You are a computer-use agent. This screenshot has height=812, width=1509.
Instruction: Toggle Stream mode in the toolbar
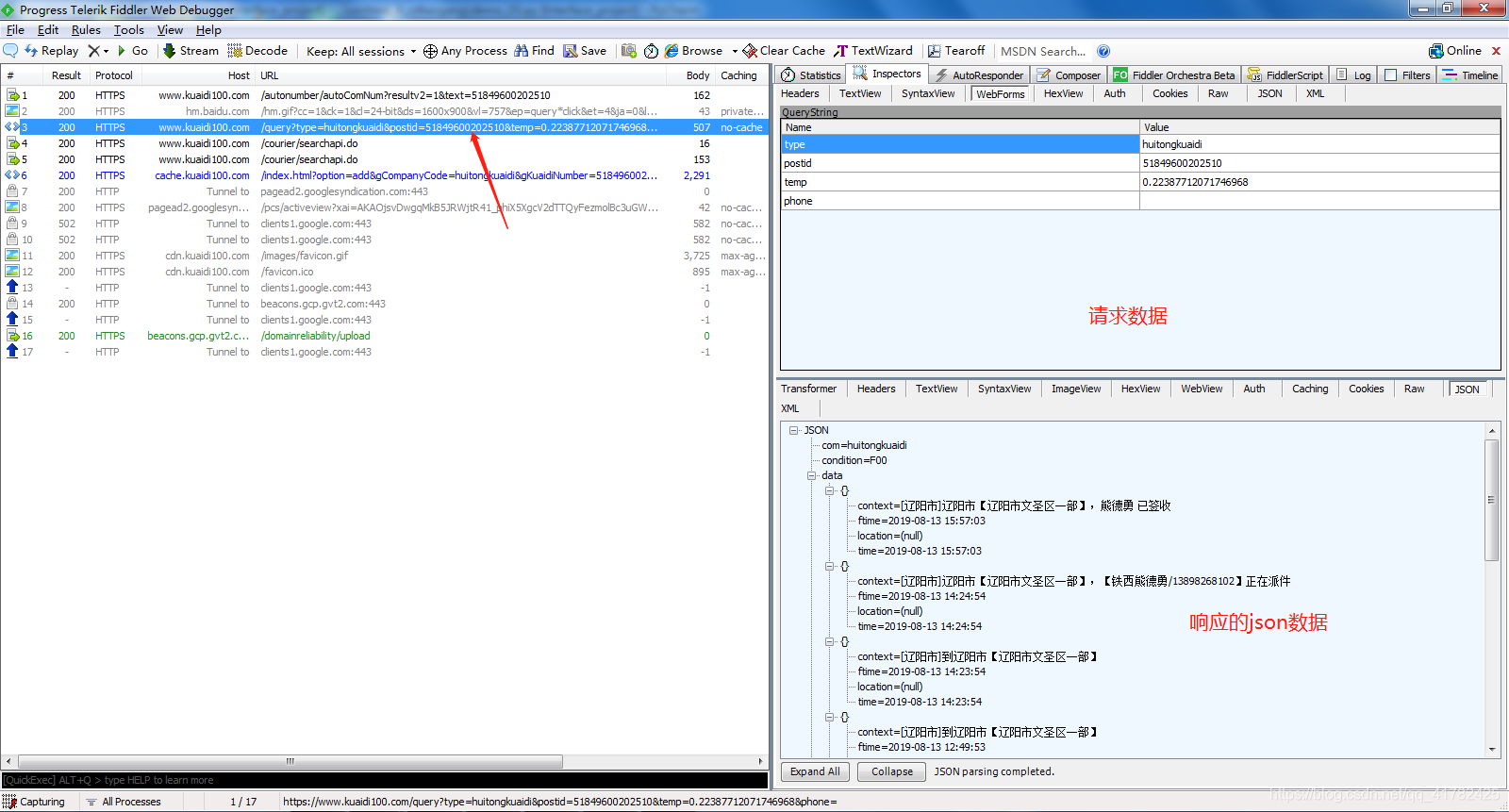pos(191,51)
